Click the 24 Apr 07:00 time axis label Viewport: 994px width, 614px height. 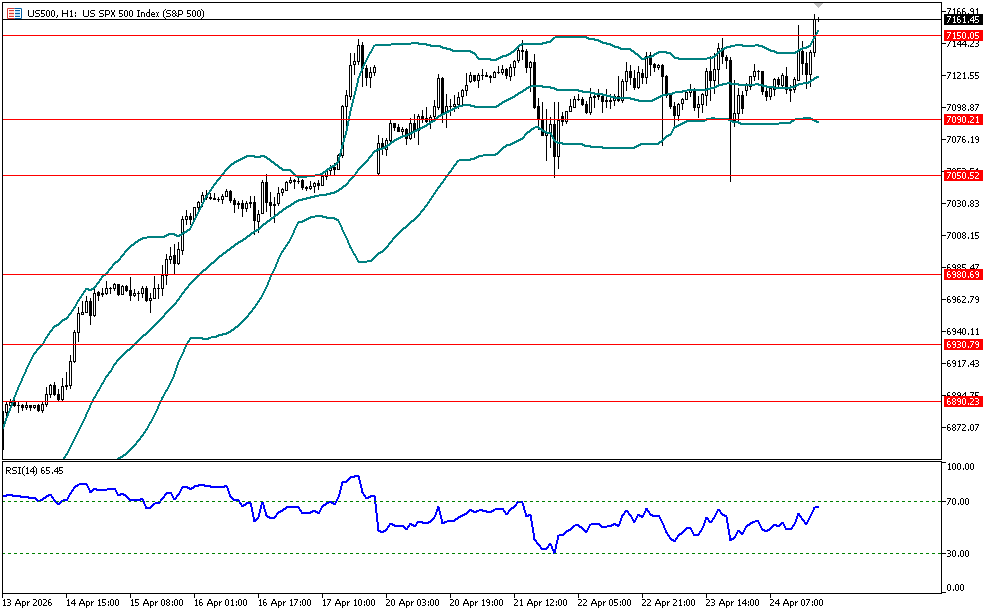click(797, 603)
